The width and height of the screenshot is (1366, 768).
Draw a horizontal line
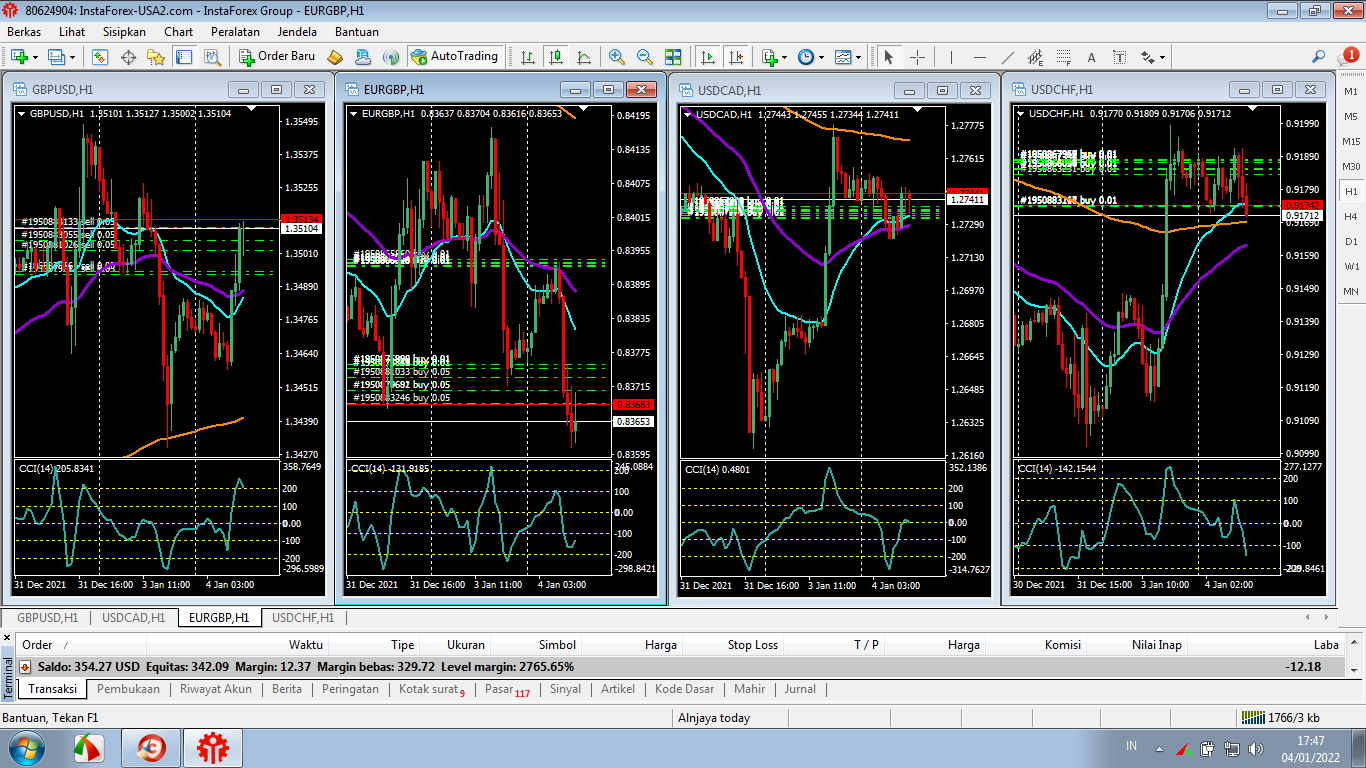[x=979, y=57]
